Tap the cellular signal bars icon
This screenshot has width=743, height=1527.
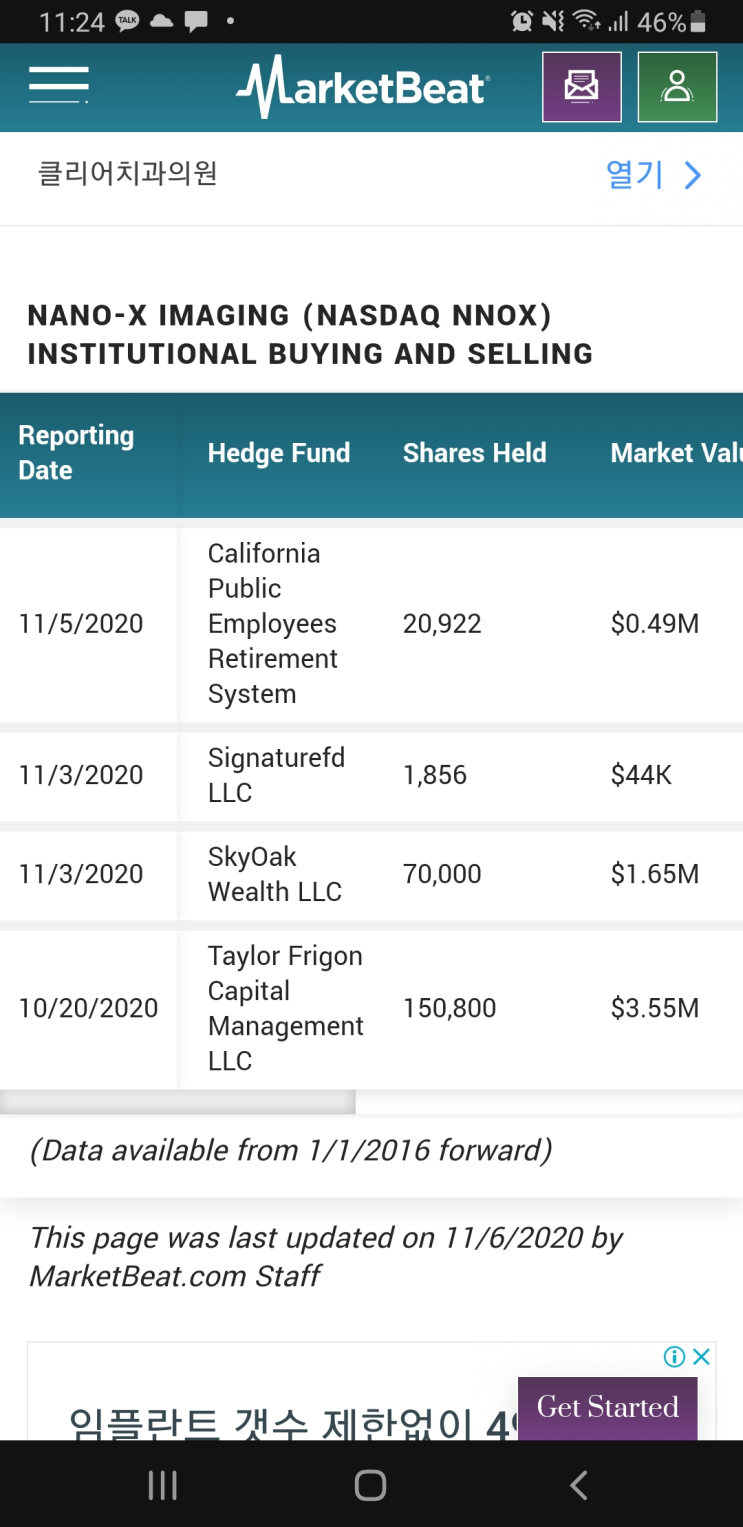(x=618, y=22)
